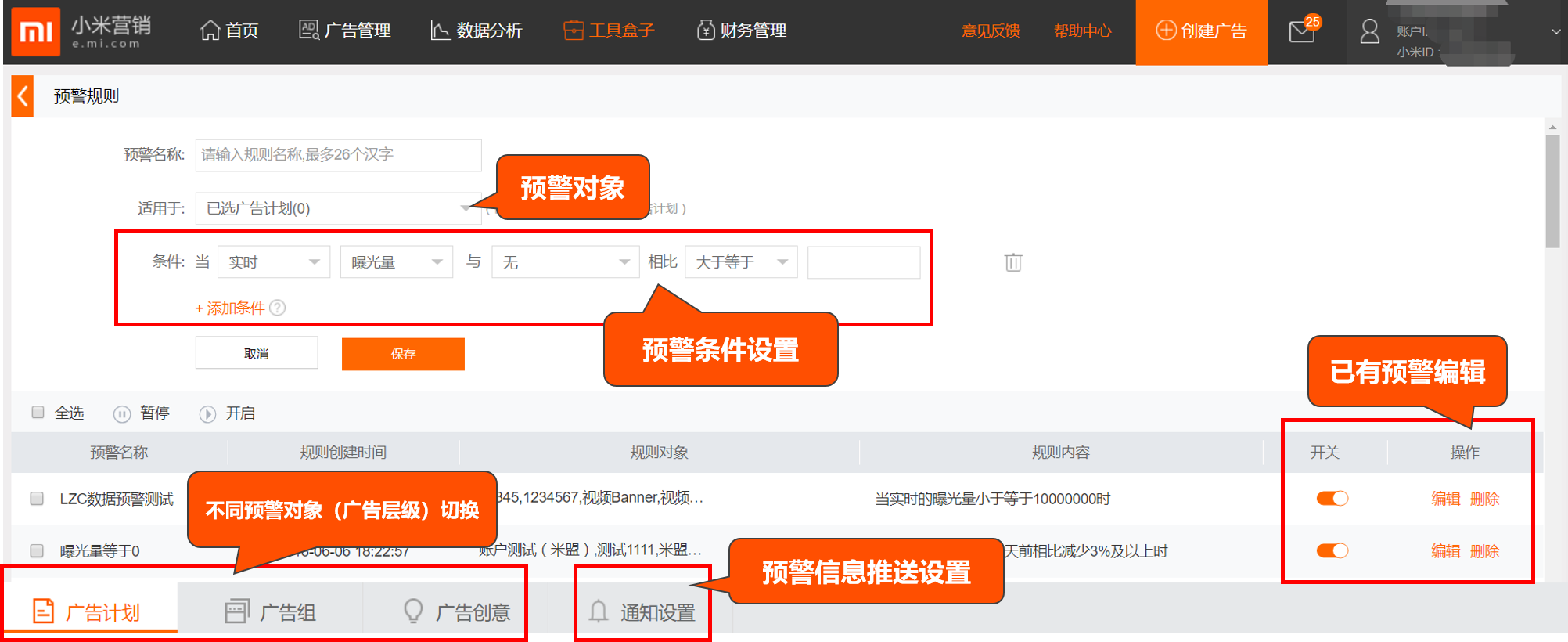Click the 数据分析 chart icon

pyautogui.click(x=440, y=31)
